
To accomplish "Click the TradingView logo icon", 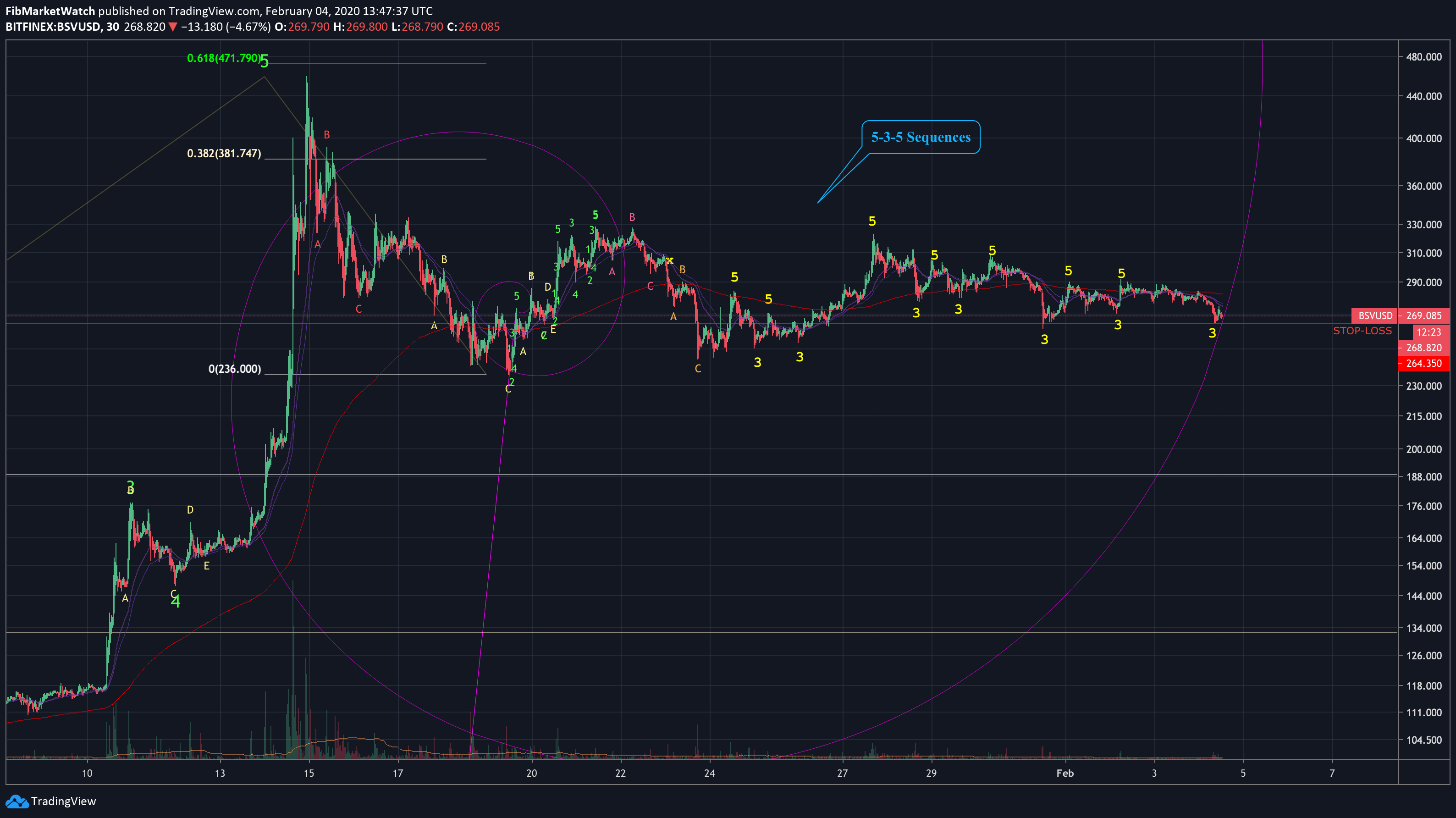I will coord(17,801).
